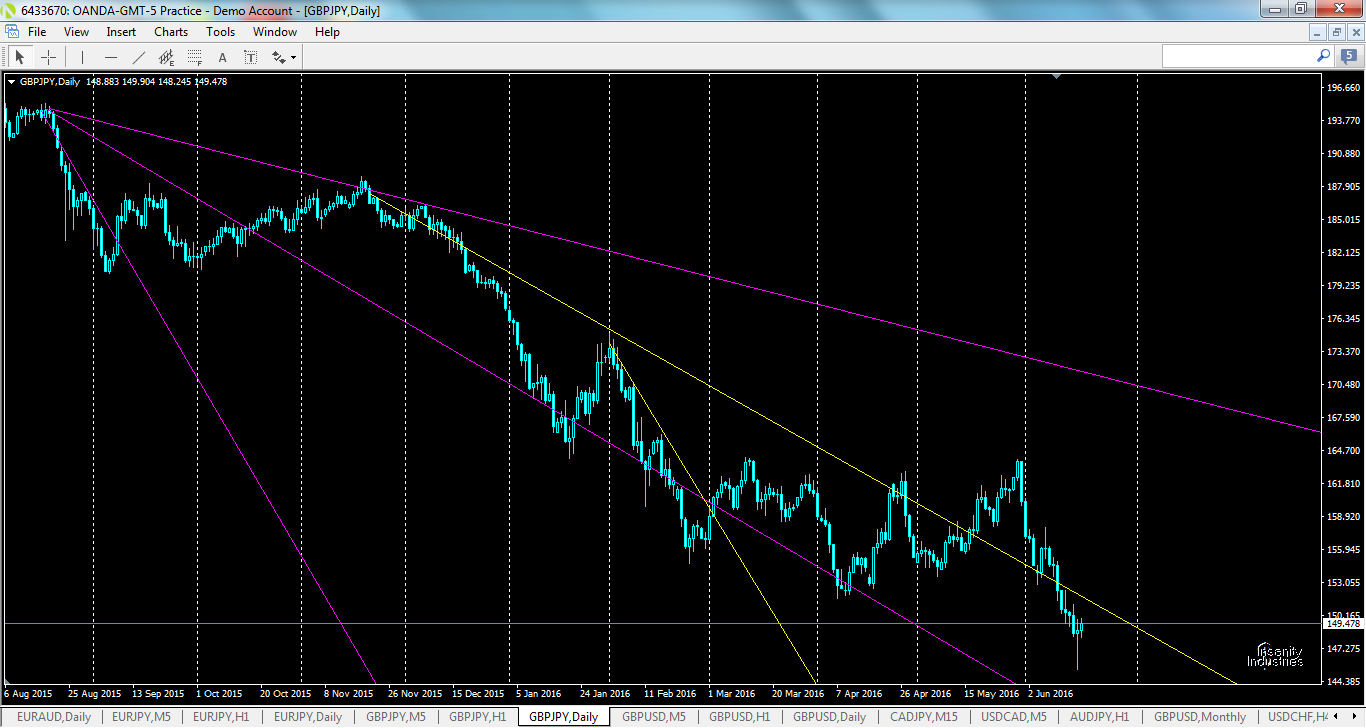Open the Charts menu
Image resolution: width=1366 pixels, height=728 pixels.
point(170,31)
